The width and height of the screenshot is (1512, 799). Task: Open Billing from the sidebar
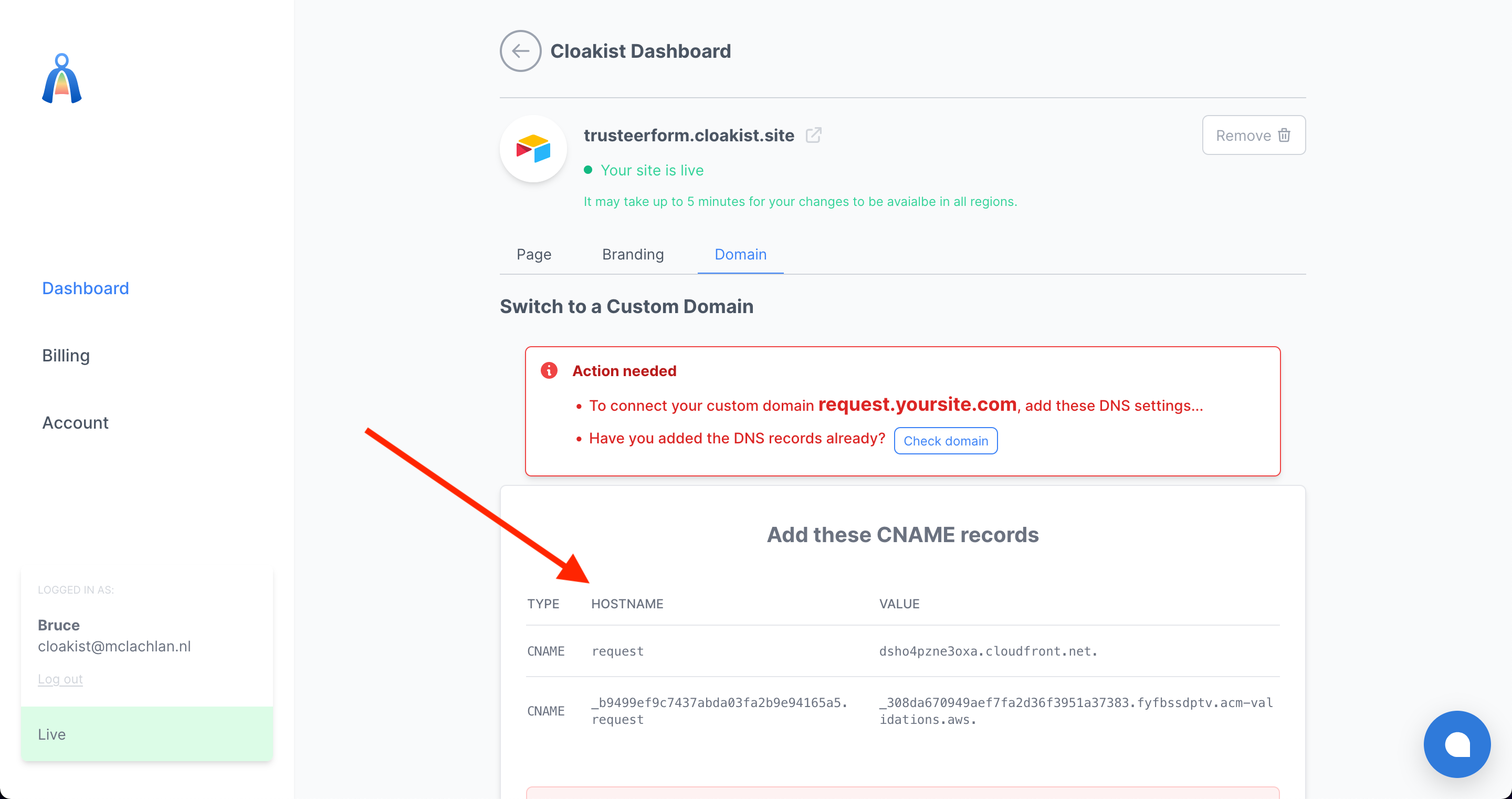[x=66, y=356]
